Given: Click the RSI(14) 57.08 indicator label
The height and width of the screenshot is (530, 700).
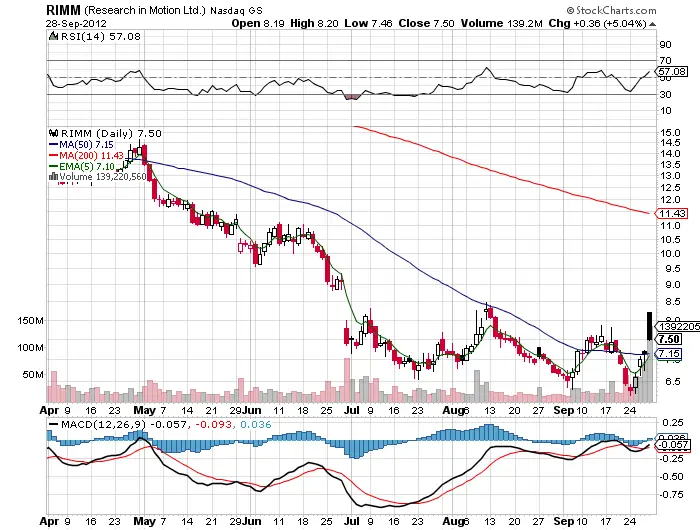Looking at the screenshot, I should tap(100, 36).
